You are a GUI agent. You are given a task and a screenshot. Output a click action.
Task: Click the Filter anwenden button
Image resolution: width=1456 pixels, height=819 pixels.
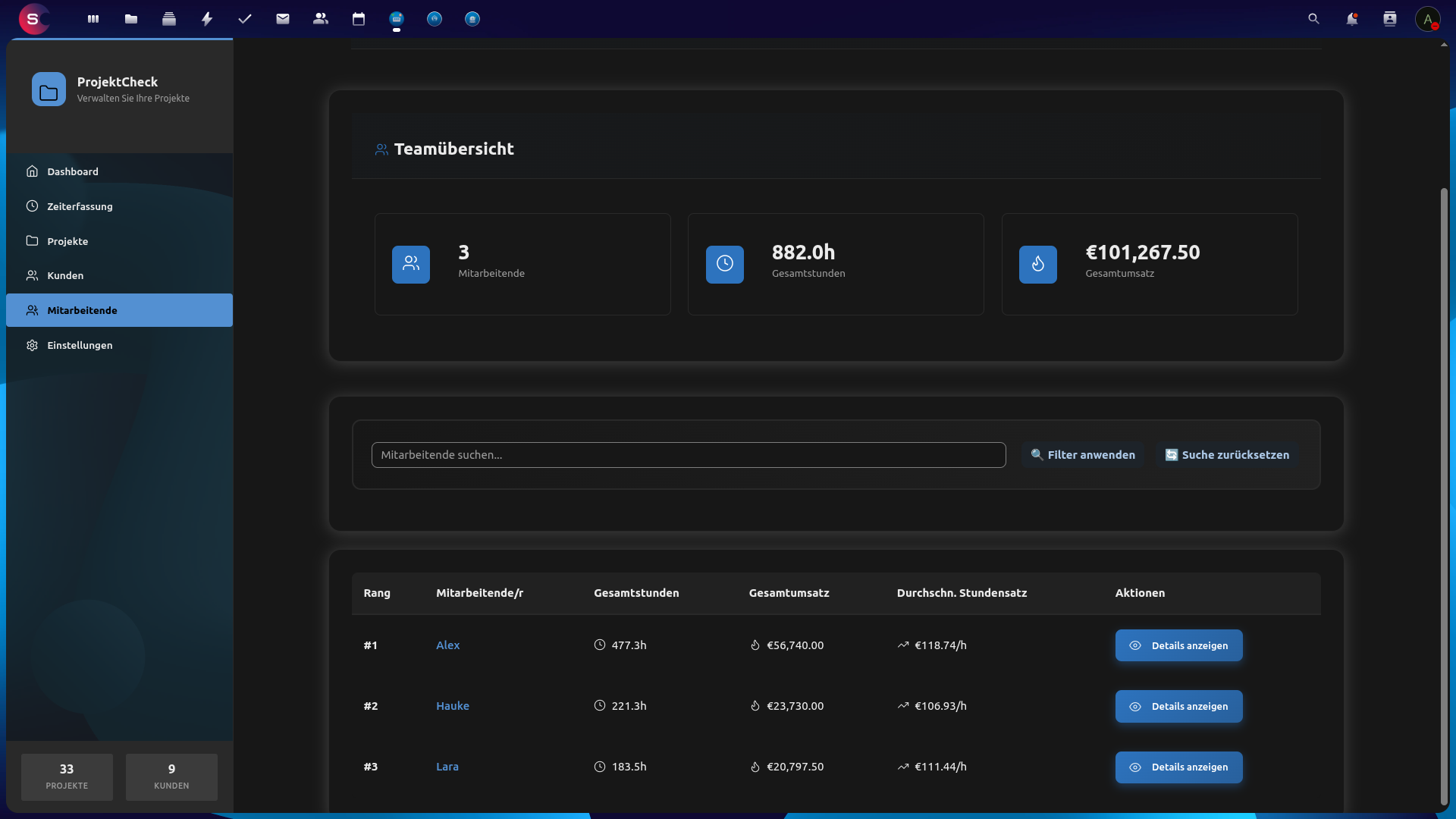click(x=1083, y=455)
